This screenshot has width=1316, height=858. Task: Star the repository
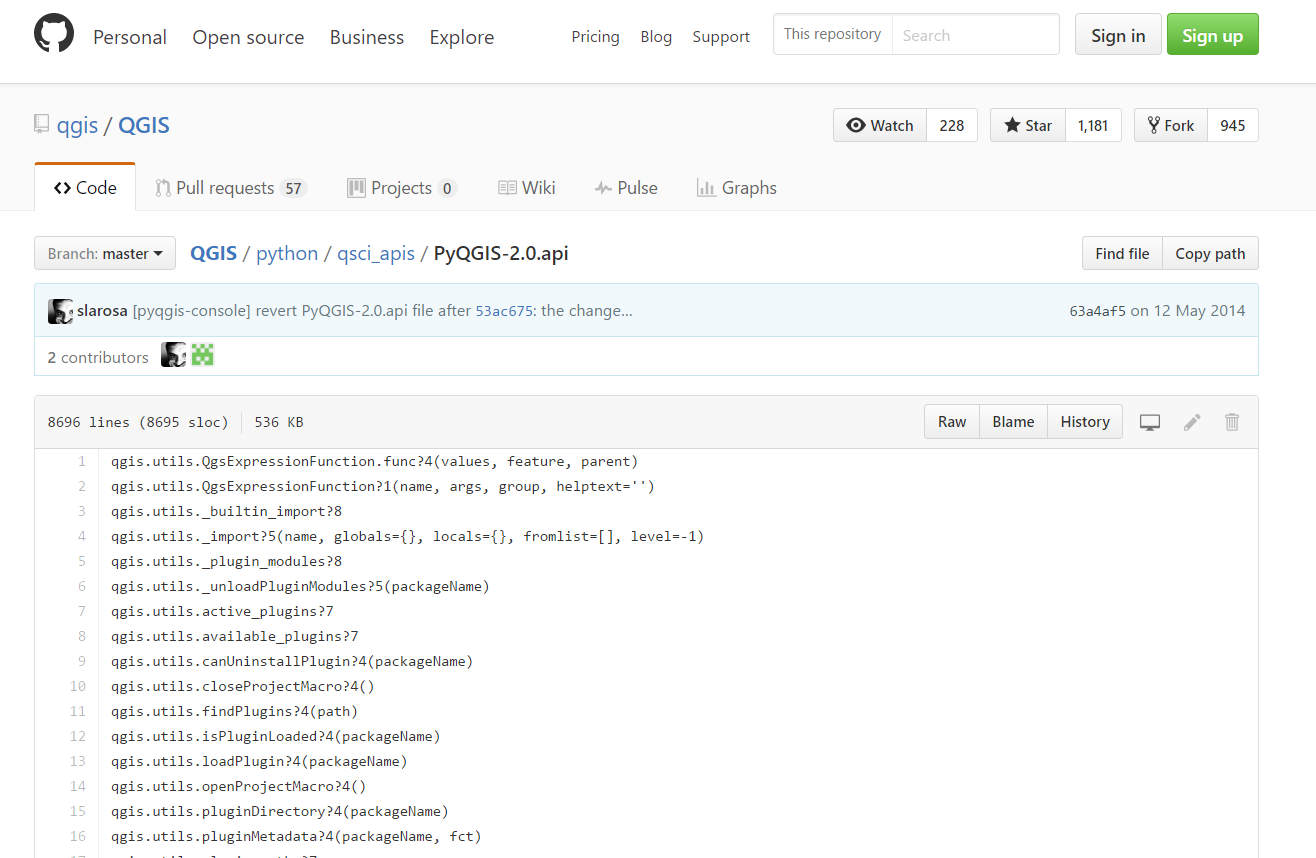click(1028, 125)
